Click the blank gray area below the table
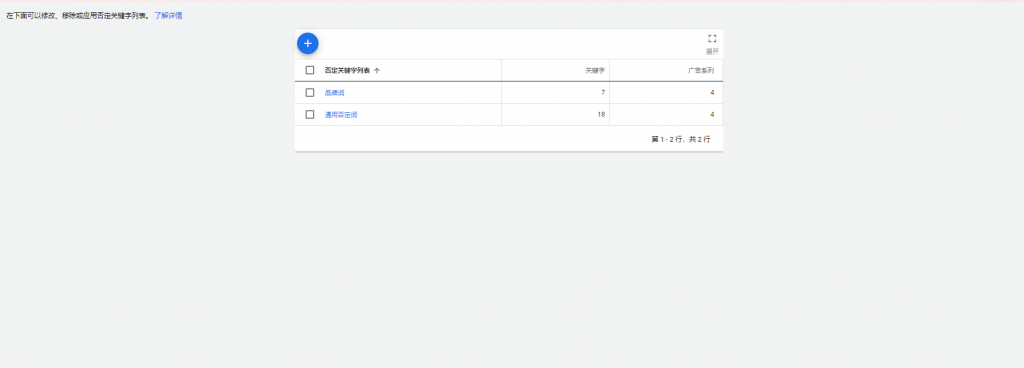Screen dimensions: 1024x368 [x=509, y=261]
